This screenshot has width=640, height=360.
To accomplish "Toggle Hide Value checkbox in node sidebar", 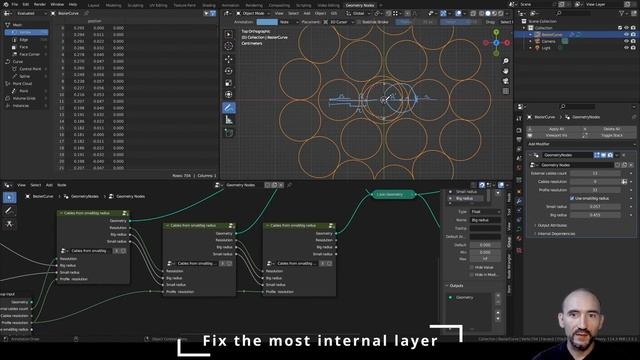I will tap(471, 267).
